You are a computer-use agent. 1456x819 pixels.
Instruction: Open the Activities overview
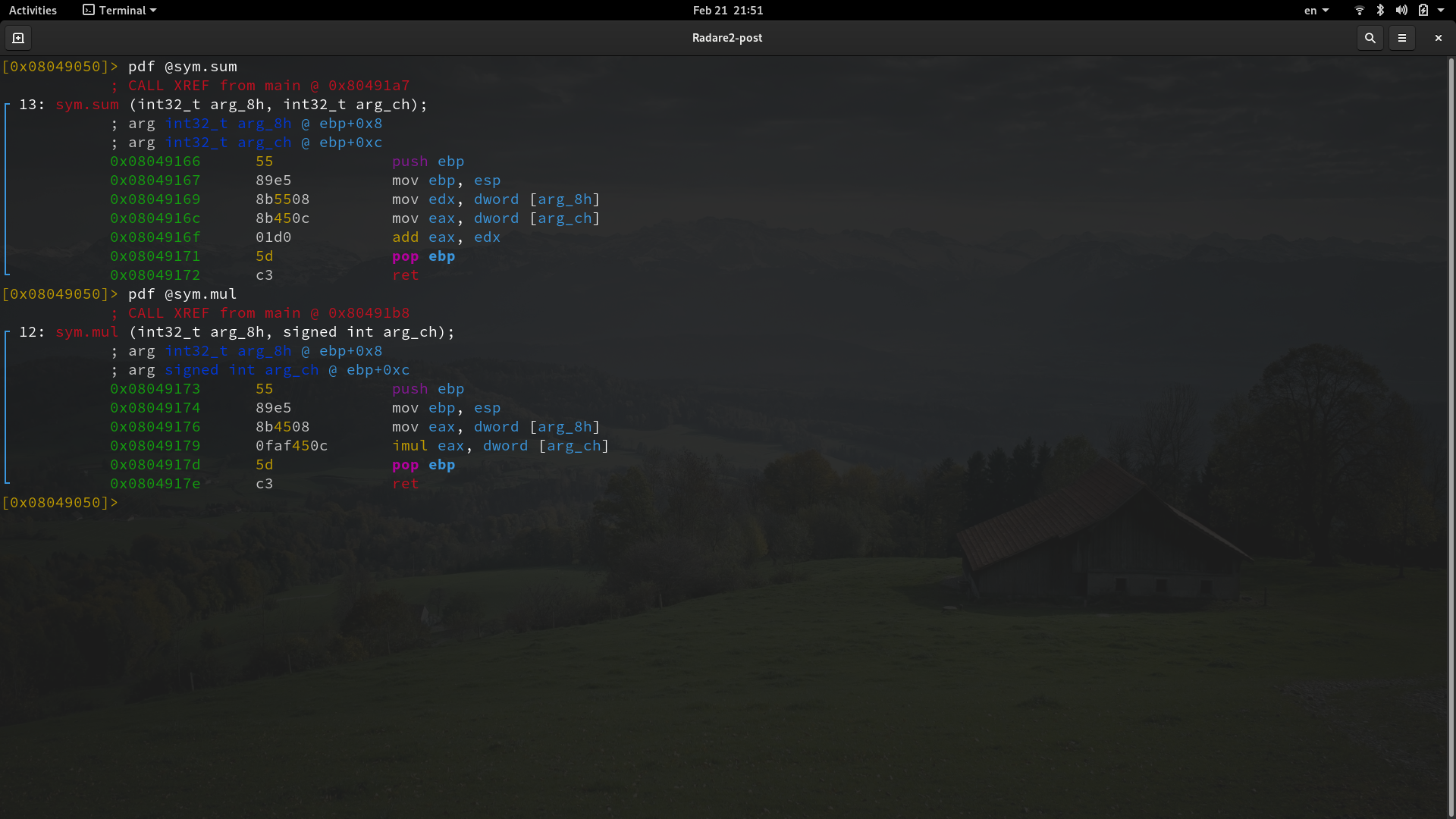pos(33,11)
